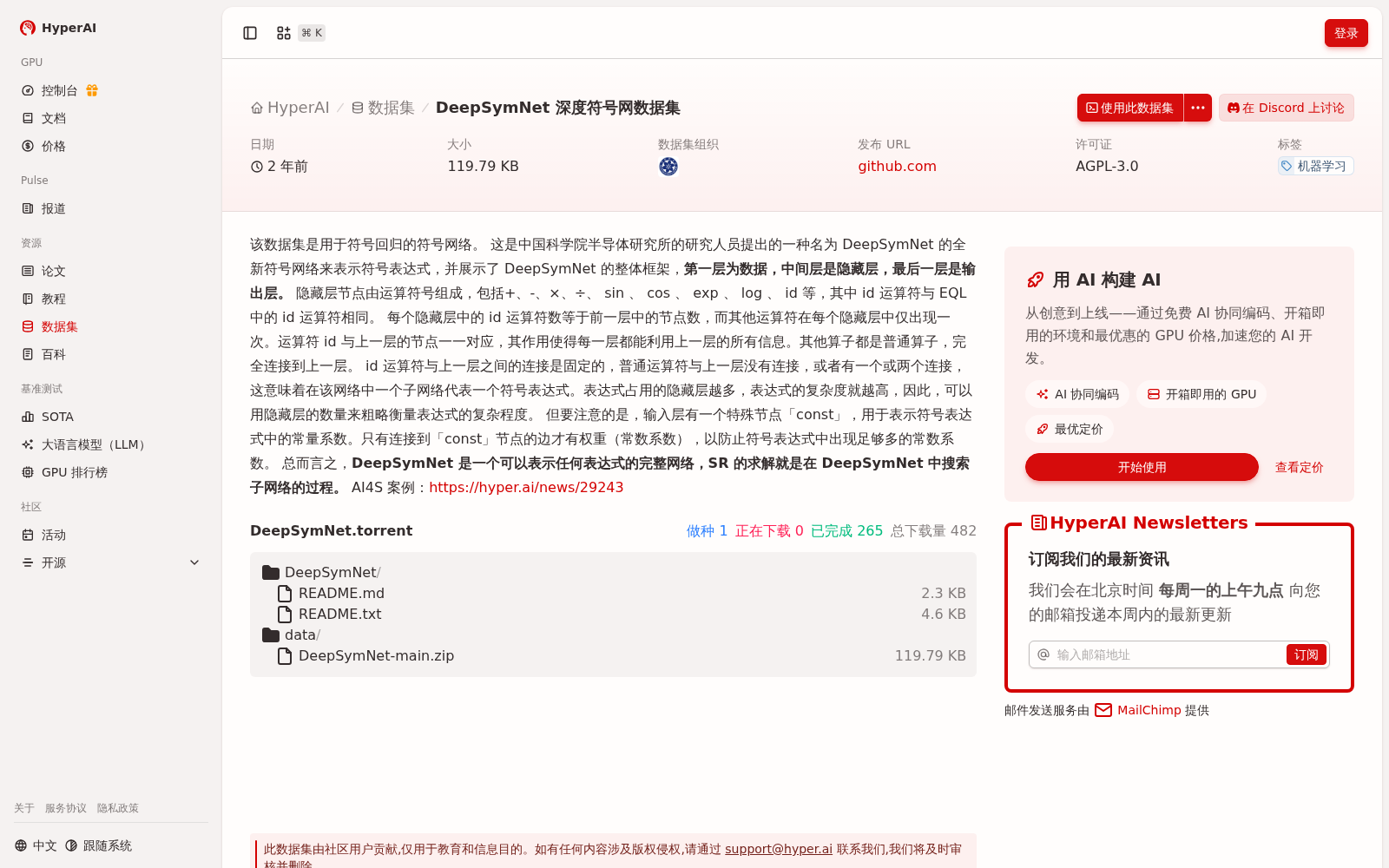Change theme via 跟随系统 selector
Image resolution: width=1389 pixels, height=868 pixels.
(98, 845)
